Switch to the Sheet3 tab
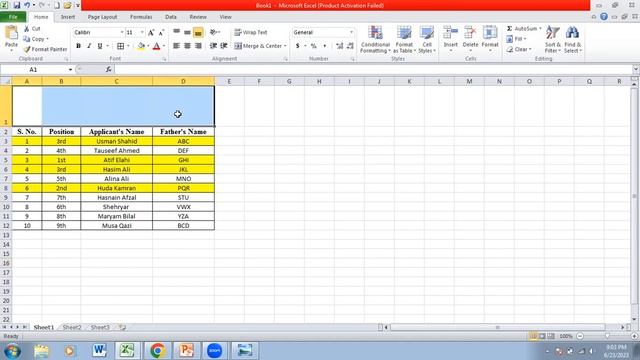Viewport: 640px width, 360px height. 100,327
